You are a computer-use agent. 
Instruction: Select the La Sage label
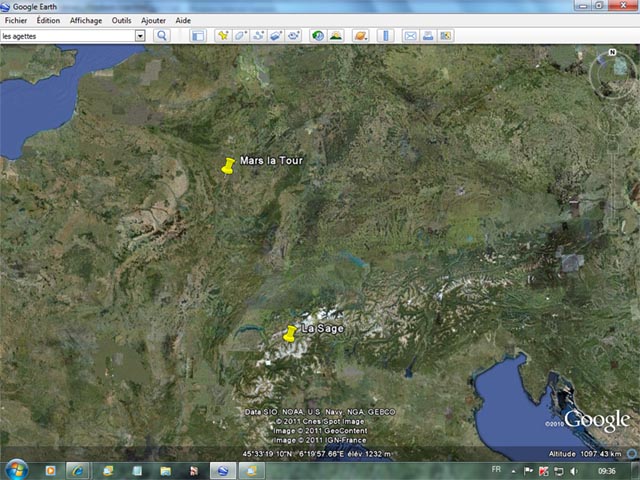[323, 329]
